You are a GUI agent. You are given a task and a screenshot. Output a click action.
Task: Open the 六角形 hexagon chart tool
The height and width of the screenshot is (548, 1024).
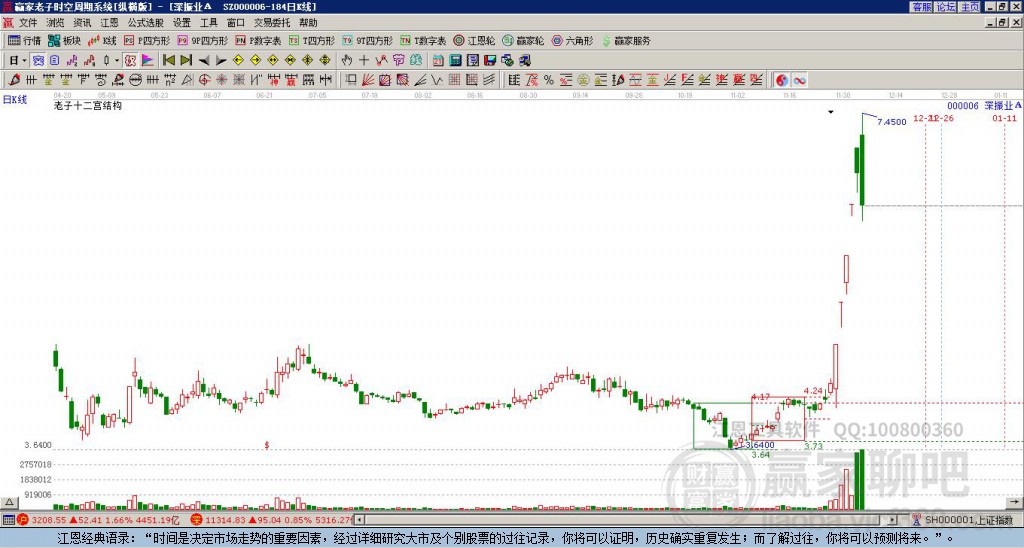(x=571, y=41)
